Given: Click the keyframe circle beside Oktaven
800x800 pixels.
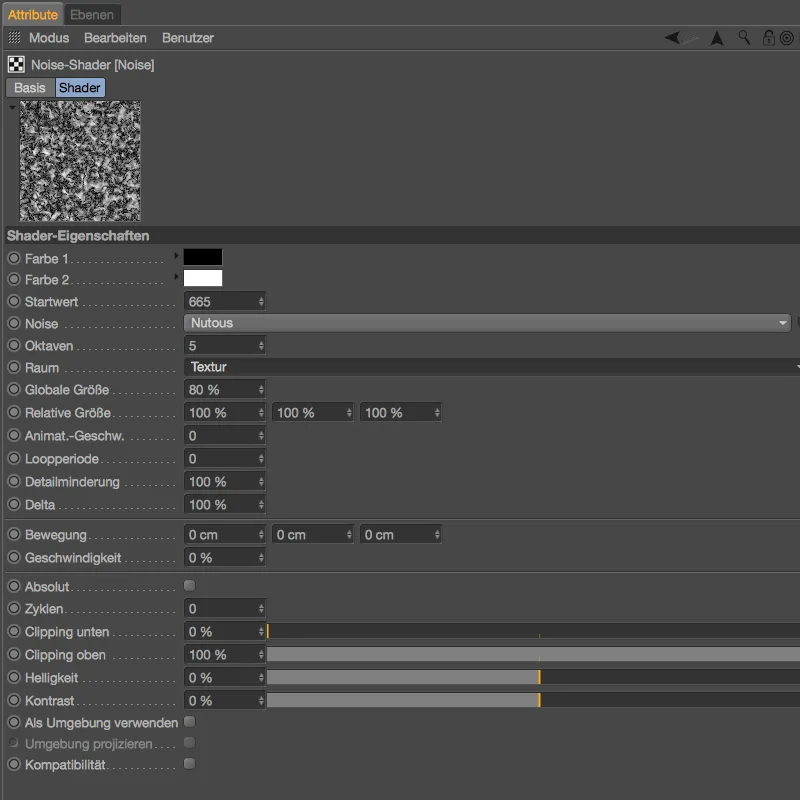Looking at the screenshot, I should pyautogui.click(x=14, y=345).
